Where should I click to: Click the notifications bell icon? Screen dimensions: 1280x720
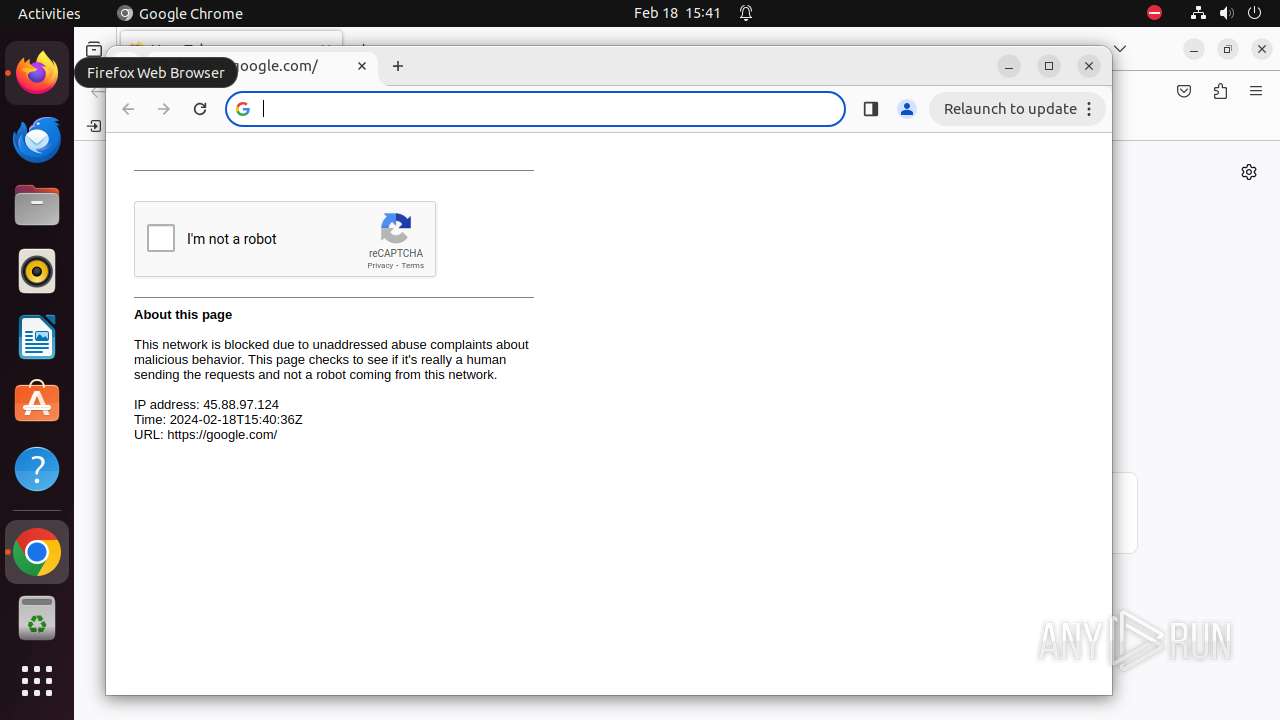click(746, 13)
